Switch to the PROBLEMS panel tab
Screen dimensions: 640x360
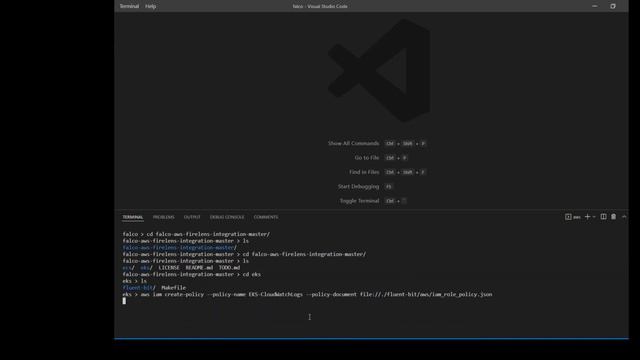pyautogui.click(x=163, y=217)
